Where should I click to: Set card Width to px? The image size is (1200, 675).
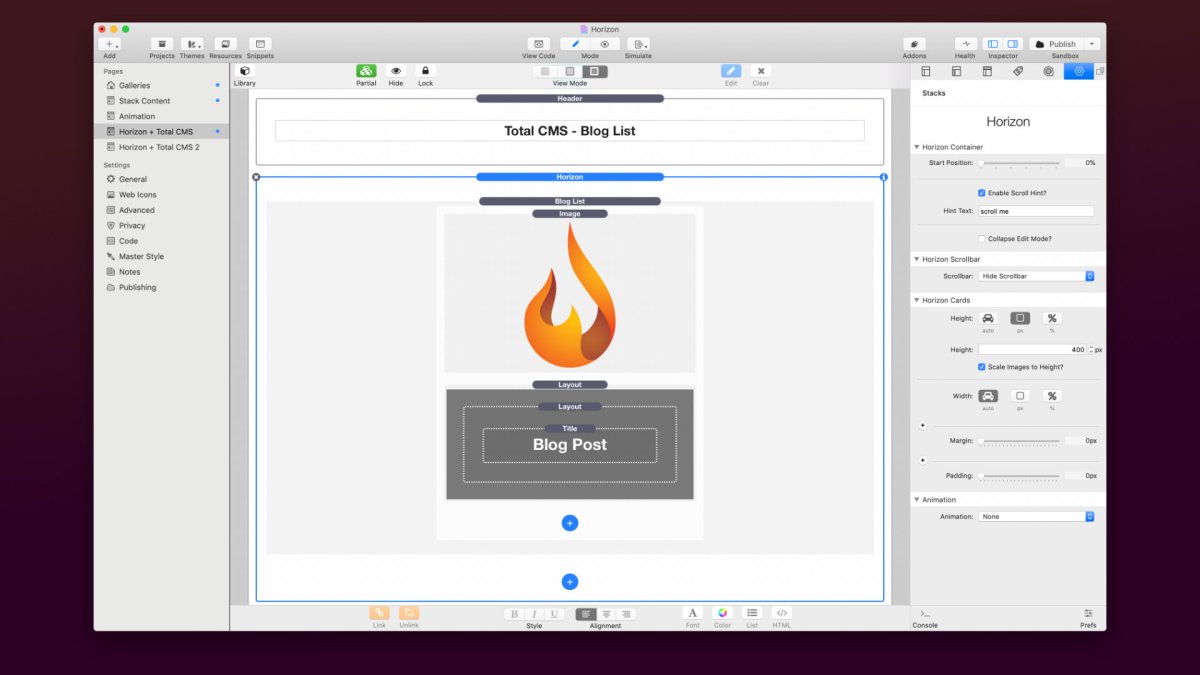(x=1020, y=396)
